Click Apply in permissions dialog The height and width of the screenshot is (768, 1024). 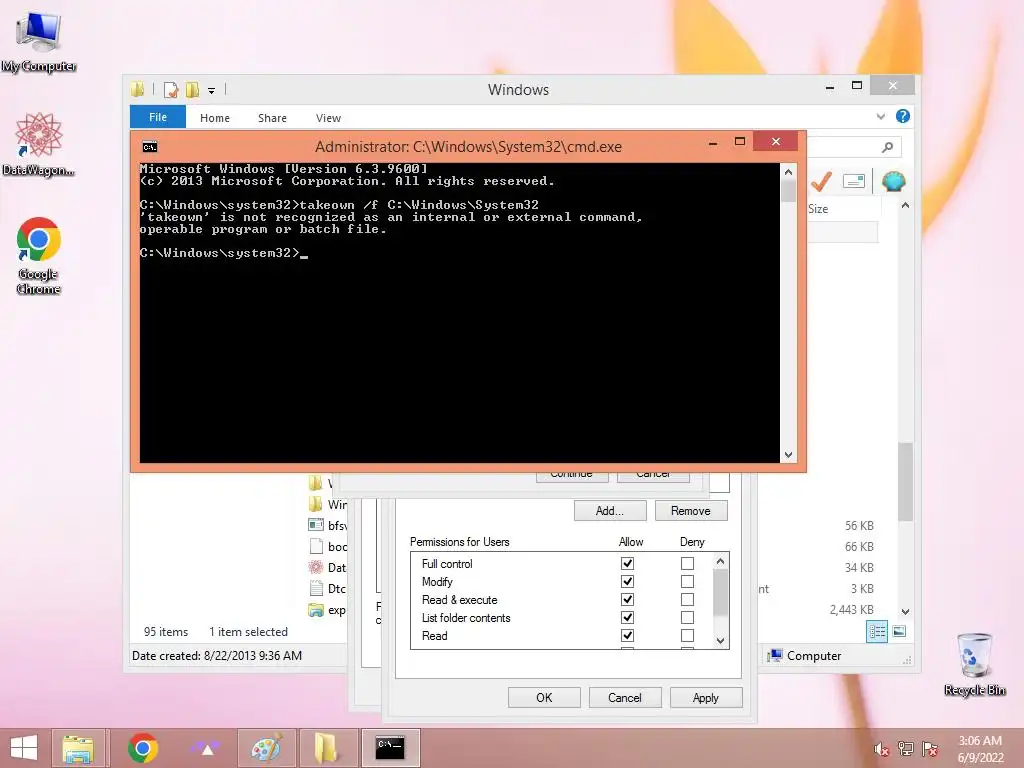point(706,697)
